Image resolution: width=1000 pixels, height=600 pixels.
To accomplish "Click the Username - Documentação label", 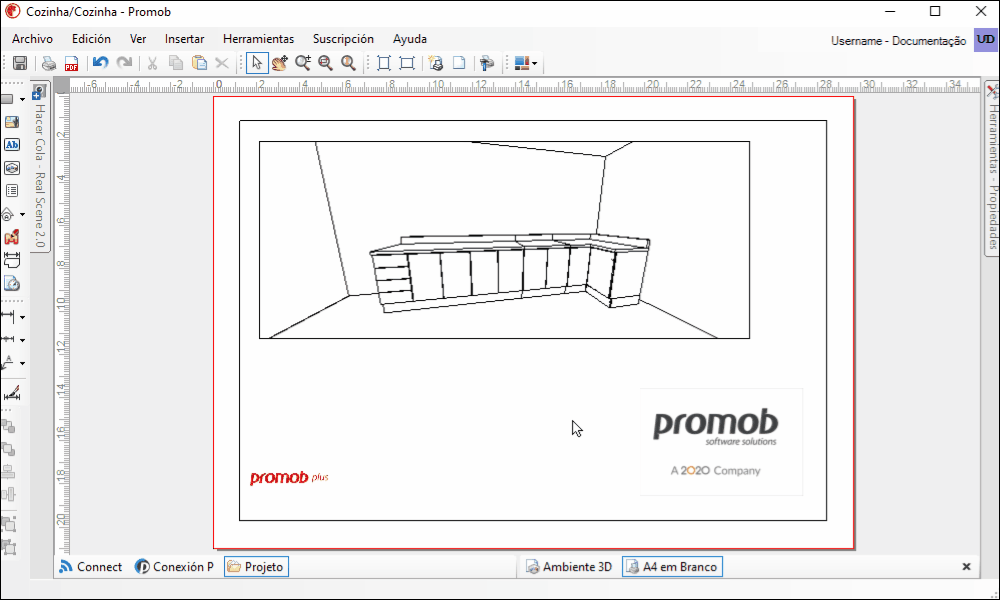I will click(898, 41).
